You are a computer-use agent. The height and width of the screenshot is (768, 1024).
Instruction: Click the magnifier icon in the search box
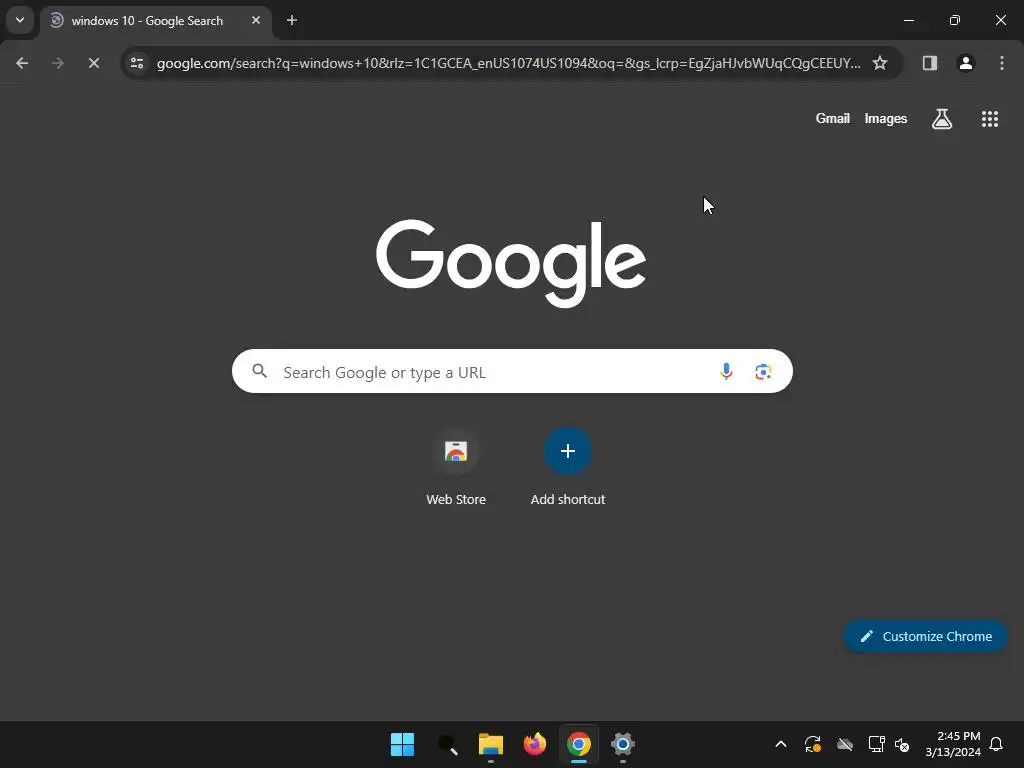click(x=259, y=372)
